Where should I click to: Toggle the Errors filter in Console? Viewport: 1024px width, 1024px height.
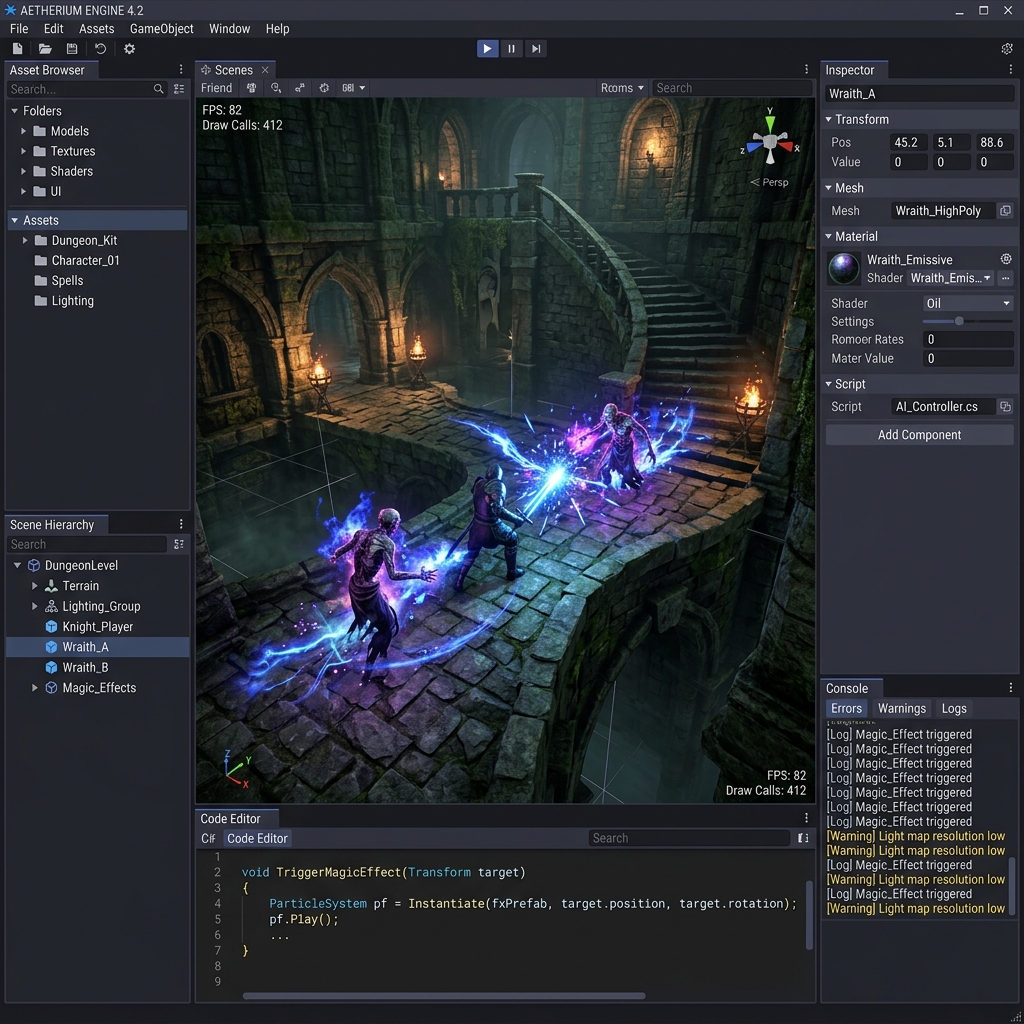[846, 709]
